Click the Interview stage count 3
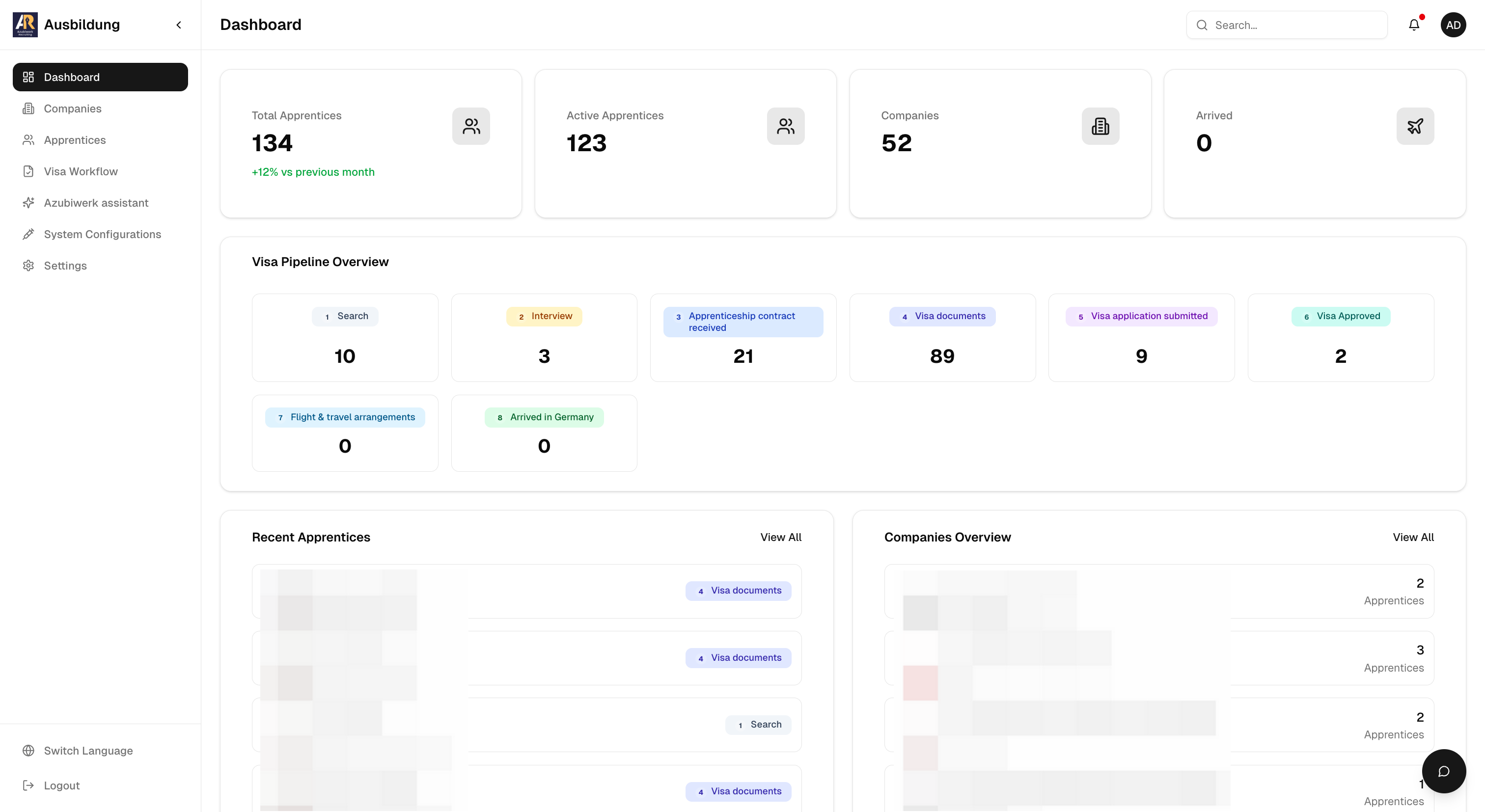This screenshot has height=812, width=1485. (x=544, y=356)
